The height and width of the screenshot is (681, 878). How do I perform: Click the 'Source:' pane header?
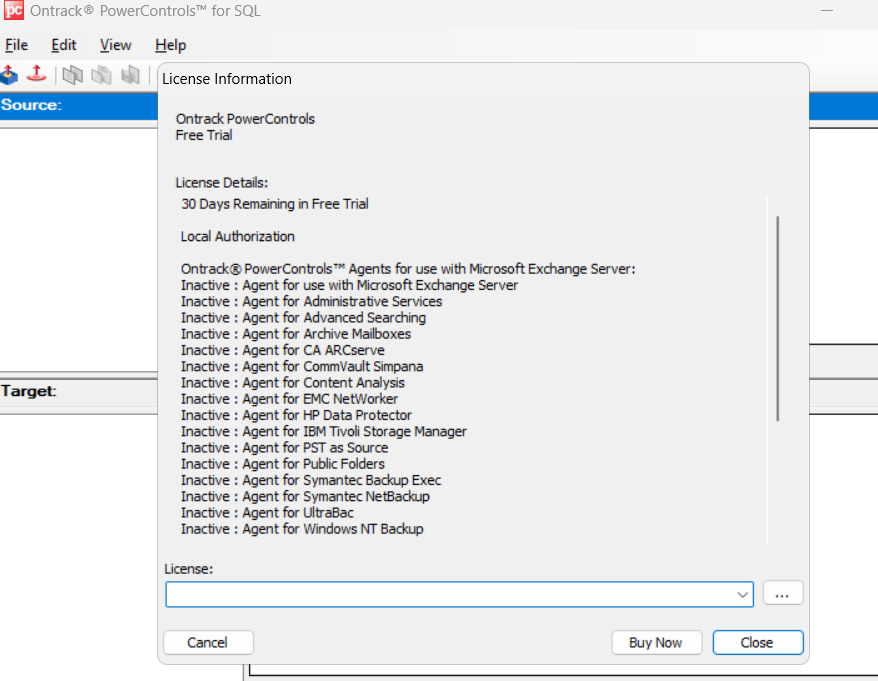31,105
